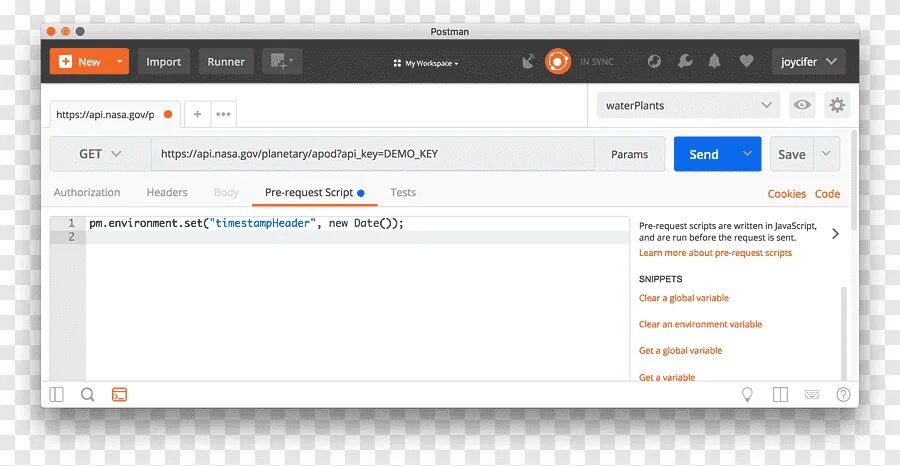Image resolution: width=900 pixels, height=466 pixels.
Task: Click the Import button
Action: pyautogui.click(x=164, y=61)
